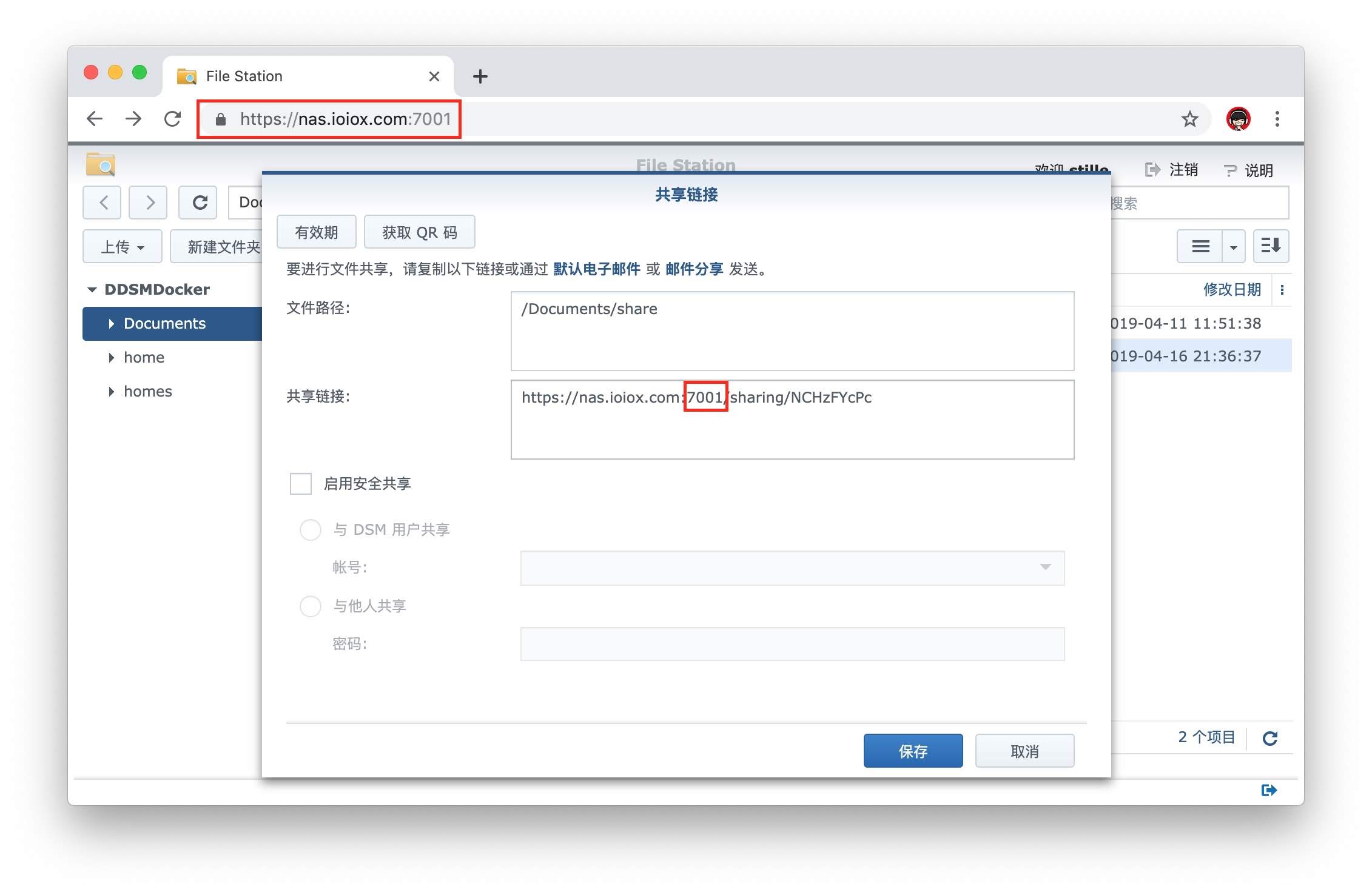This screenshot has height=895, width=1372.
Task: Select 与他人共享 radio option
Action: coord(311,606)
